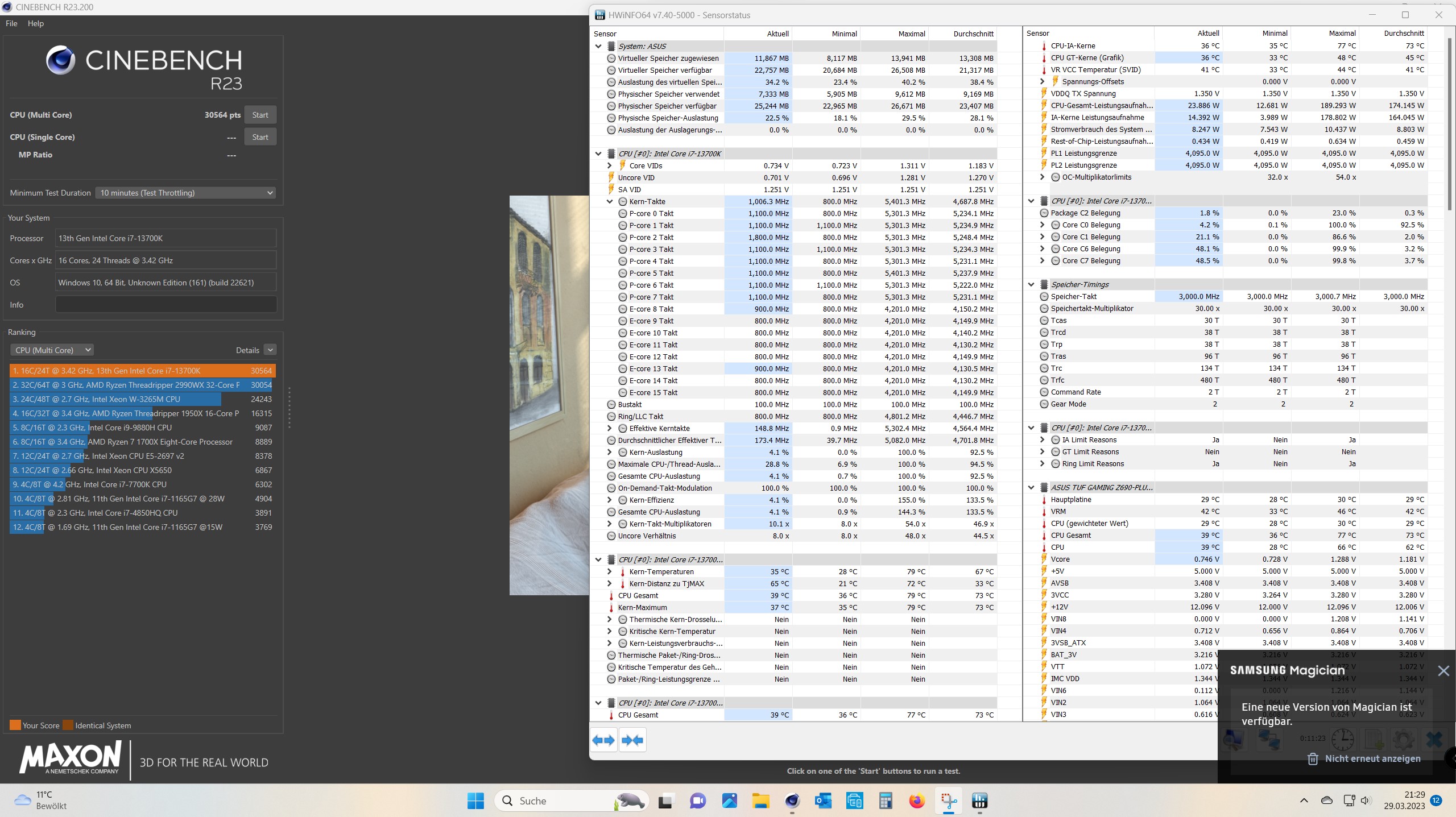Image resolution: width=1456 pixels, height=817 pixels.
Task: Click the shrink columns blue arrows button
Action: [x=632, y=740]
